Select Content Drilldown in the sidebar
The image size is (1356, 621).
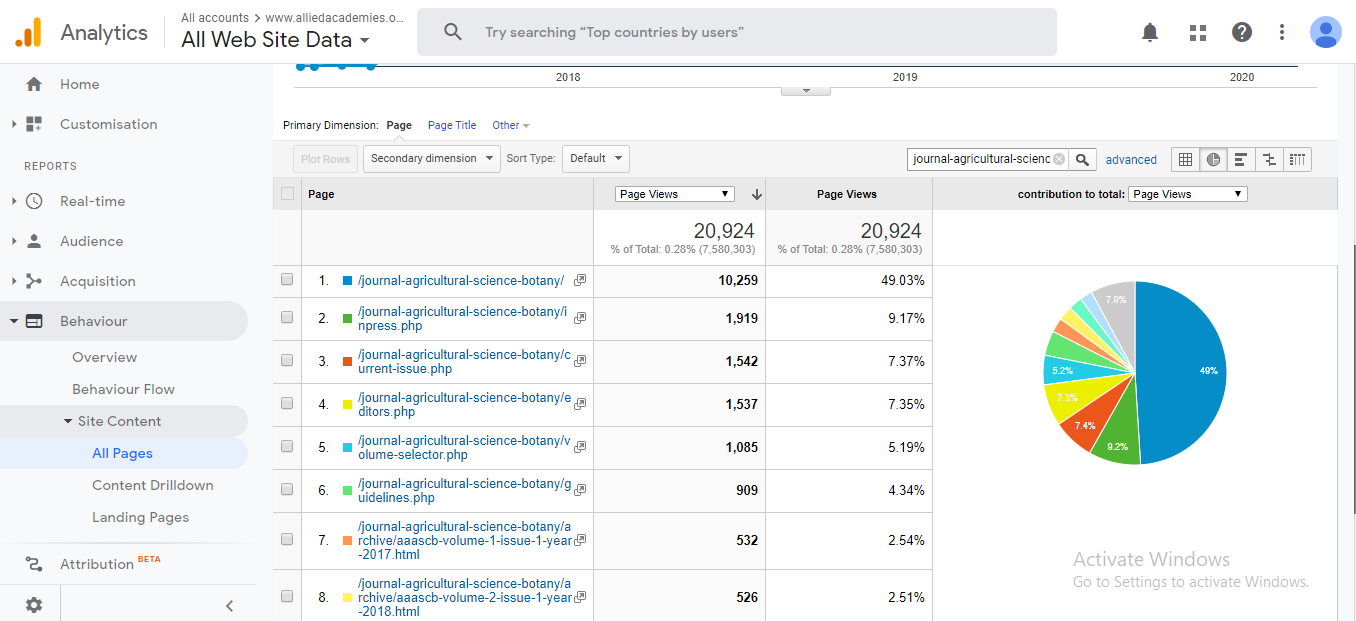152,485
